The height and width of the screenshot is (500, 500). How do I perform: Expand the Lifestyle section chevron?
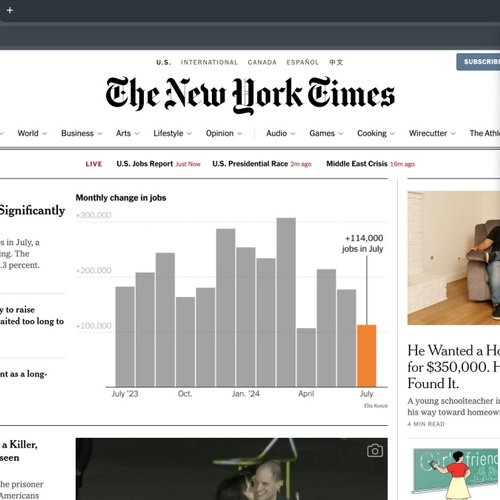pos(189,134)
